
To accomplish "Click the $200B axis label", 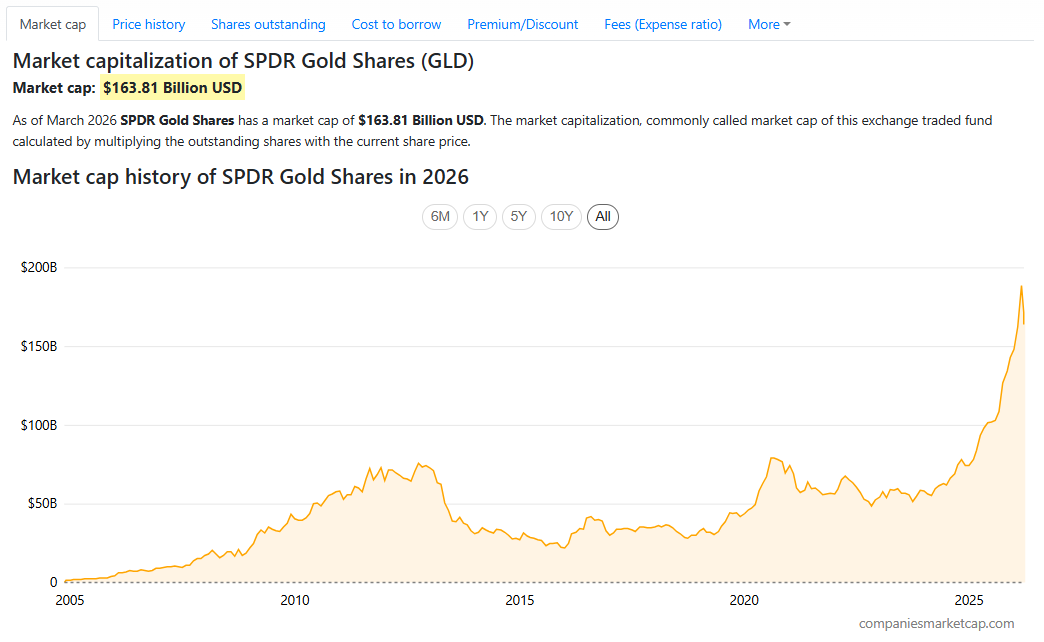I will [39, 266].
